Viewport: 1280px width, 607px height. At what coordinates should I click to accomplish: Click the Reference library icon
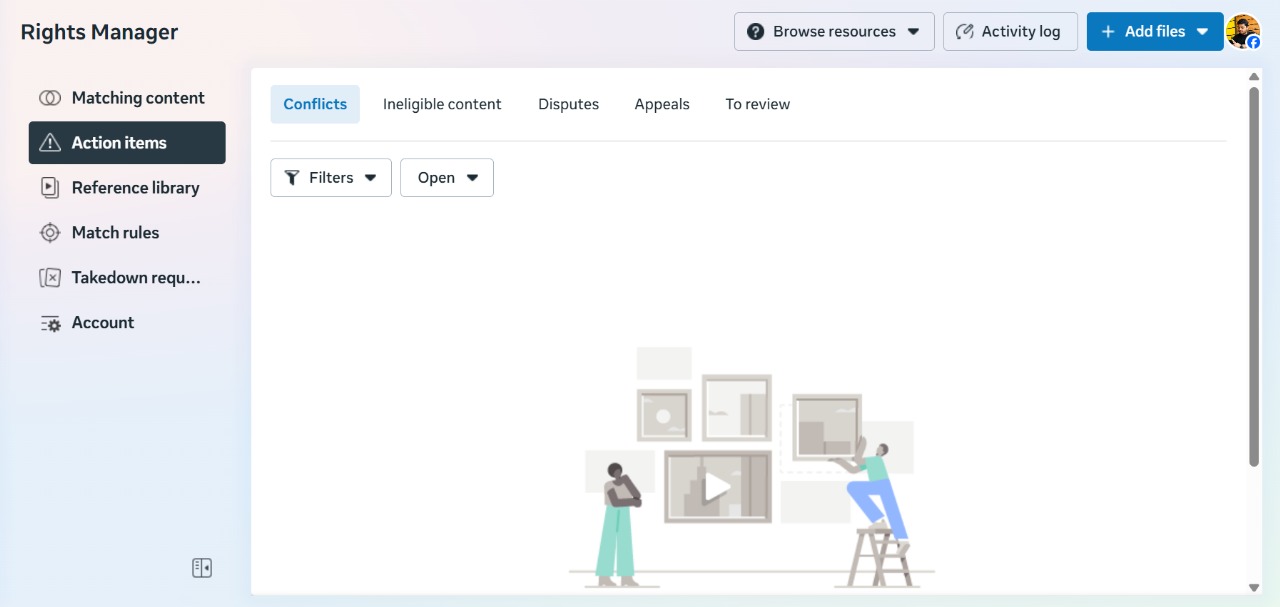click(x=50, y=188)
